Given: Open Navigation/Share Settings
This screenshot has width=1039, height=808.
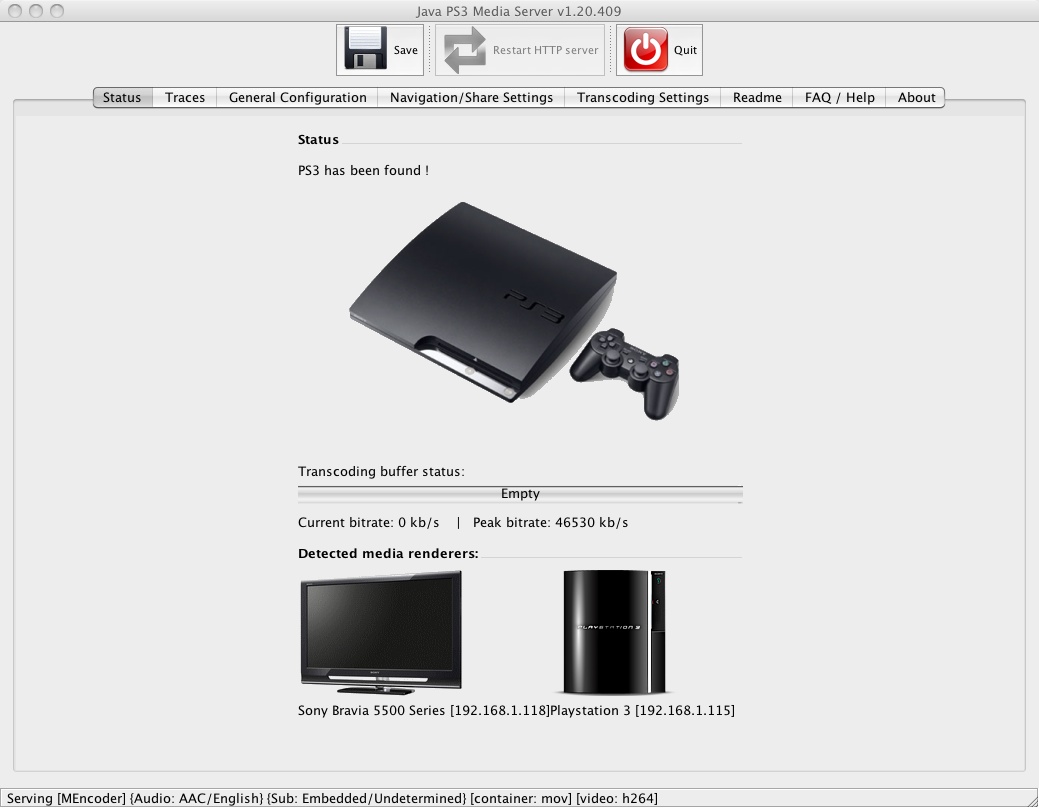Looking at the screenshot, I should click(471, 97).
